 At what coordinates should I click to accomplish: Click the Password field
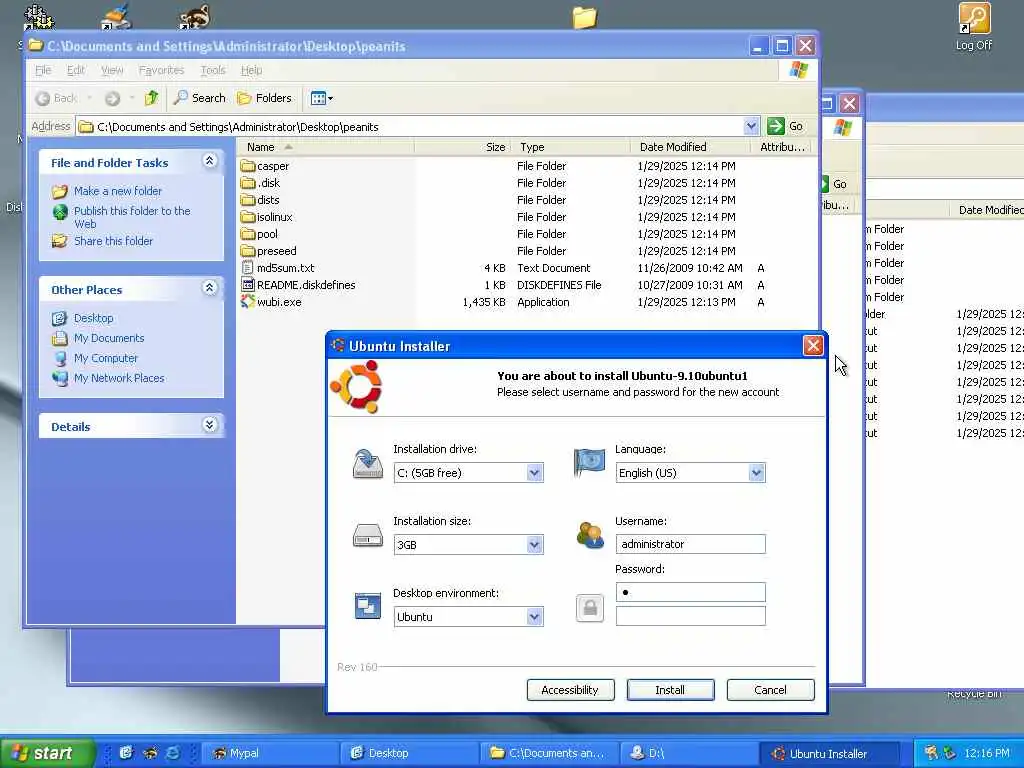tap(690, 592)
